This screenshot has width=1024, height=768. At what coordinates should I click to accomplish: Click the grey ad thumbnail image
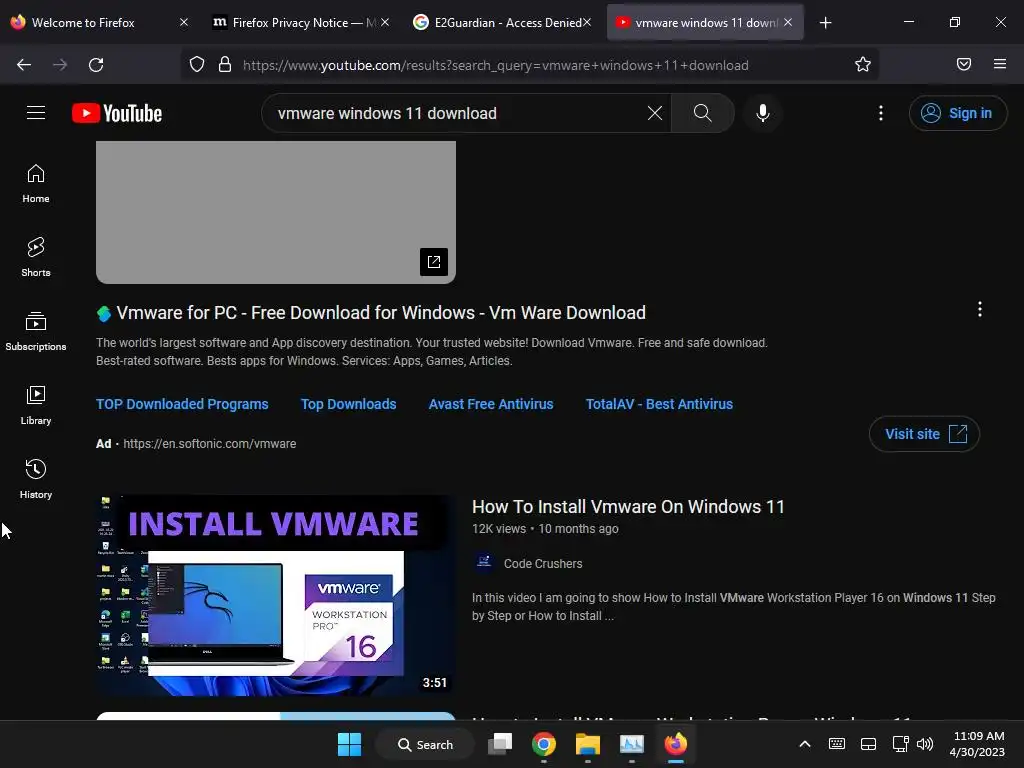pos(276,212)
